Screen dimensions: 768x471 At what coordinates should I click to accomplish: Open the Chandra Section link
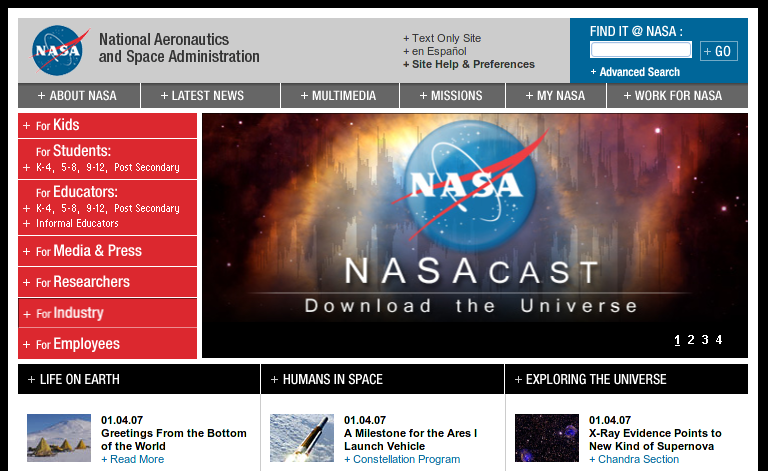[634, 459]
